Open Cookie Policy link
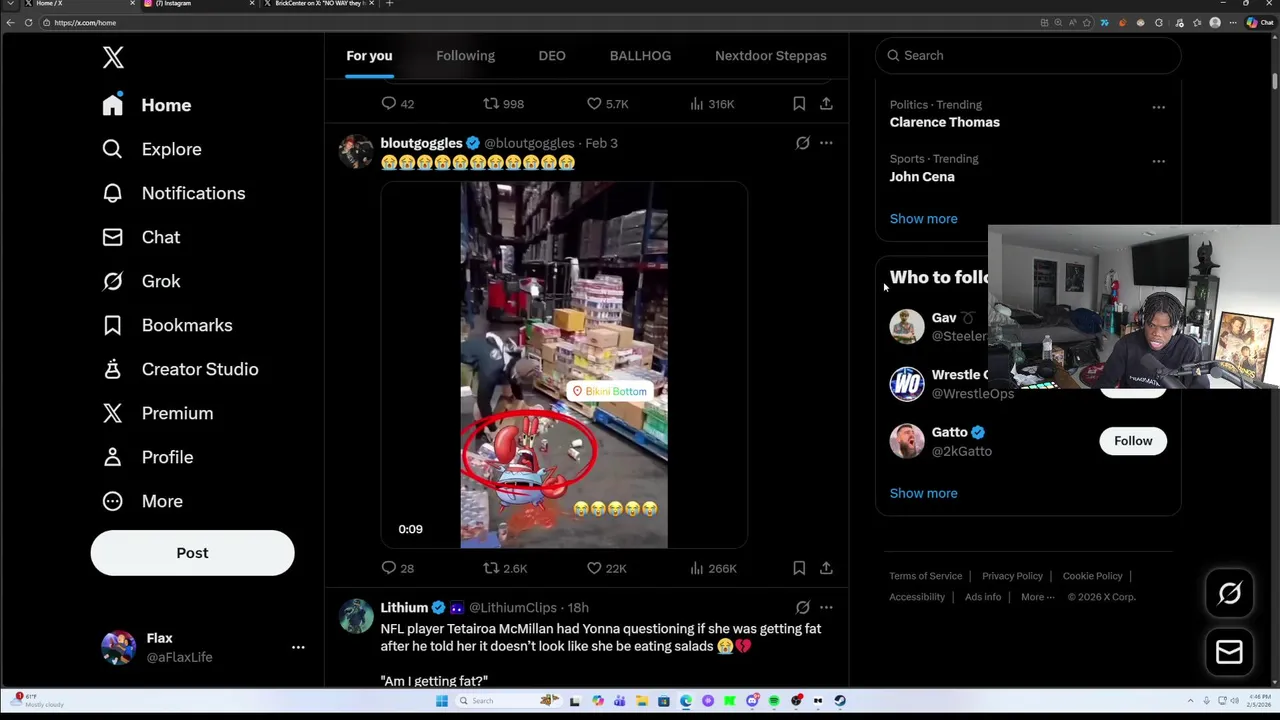 coord(1092,576)
